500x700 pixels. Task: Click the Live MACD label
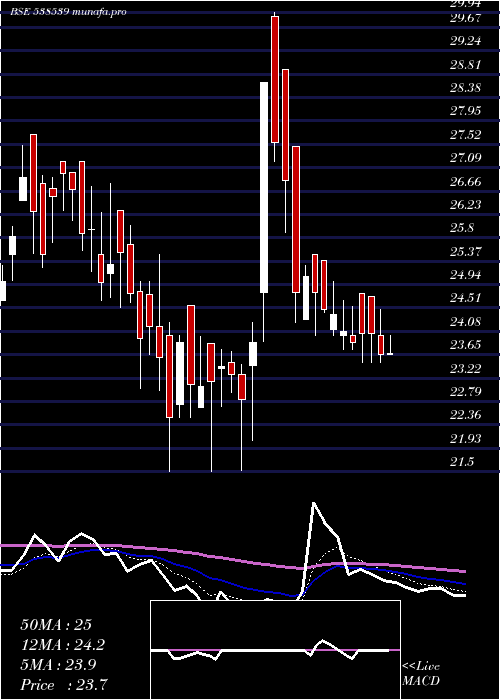click(421, 674)
